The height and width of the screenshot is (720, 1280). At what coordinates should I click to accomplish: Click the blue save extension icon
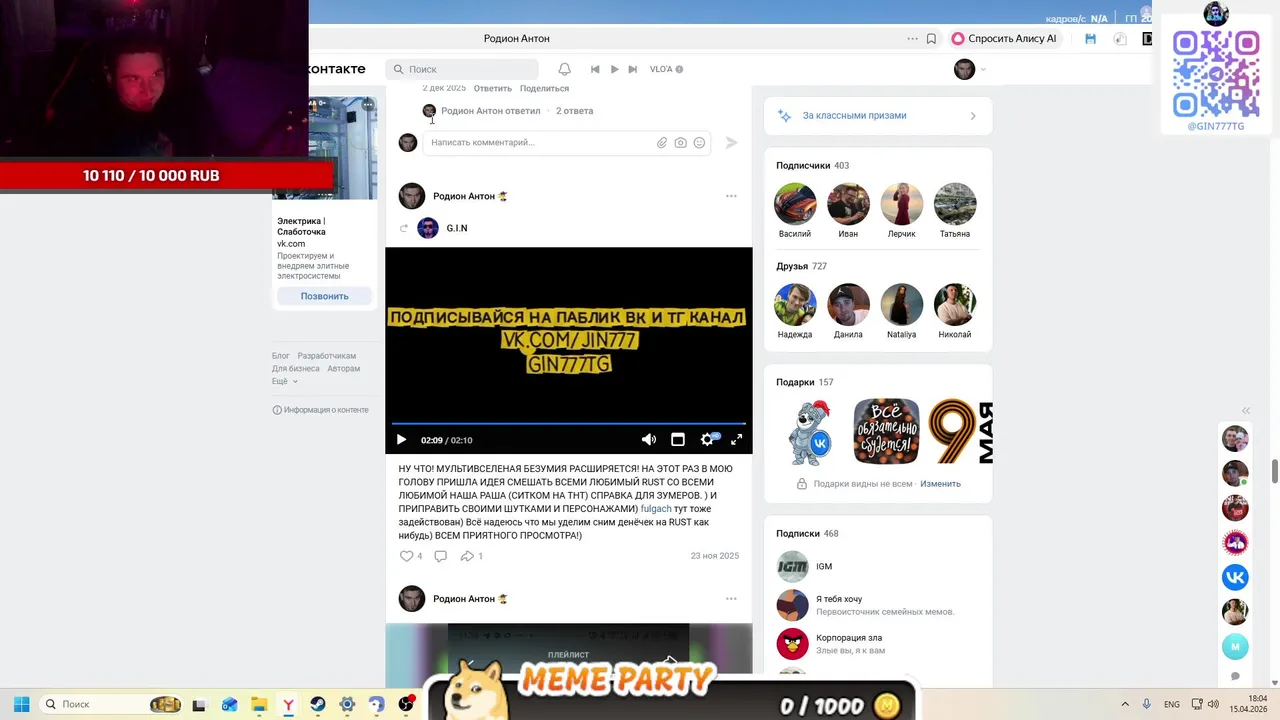click(x=1091, y=39)
